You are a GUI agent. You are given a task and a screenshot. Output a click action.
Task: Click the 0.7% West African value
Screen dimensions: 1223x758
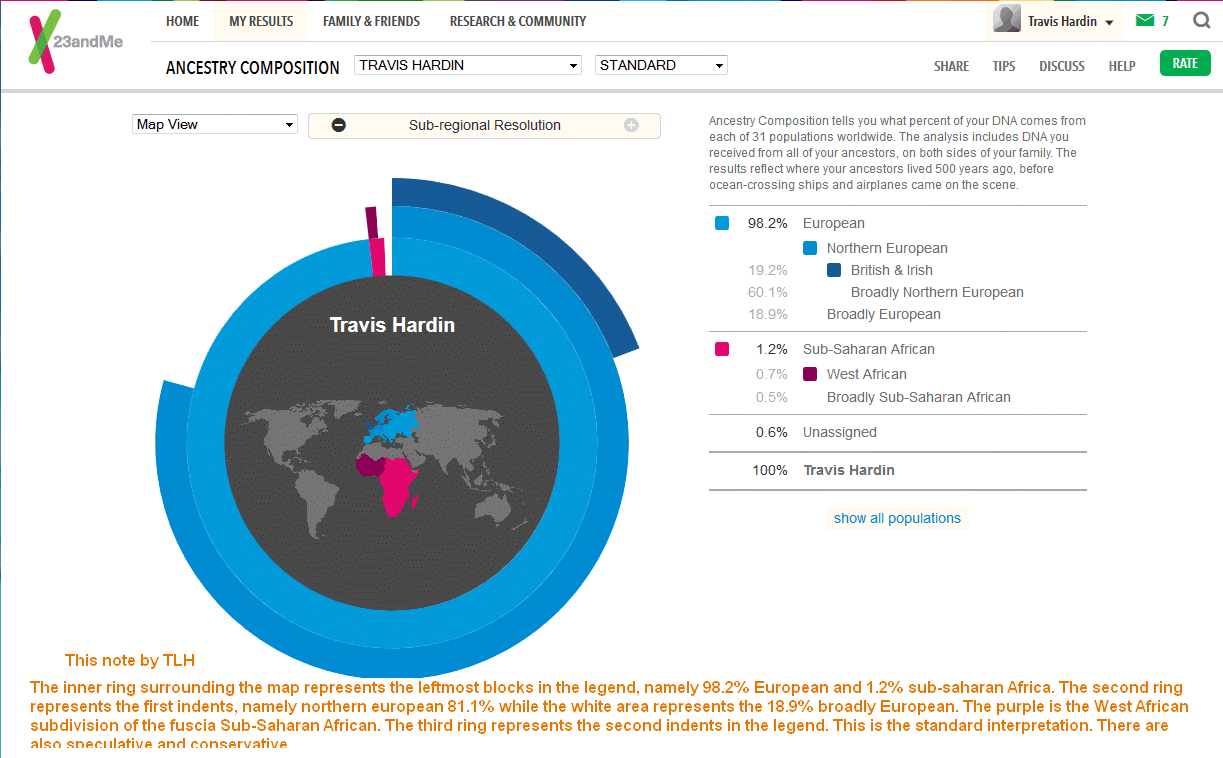tap(772, 374)
